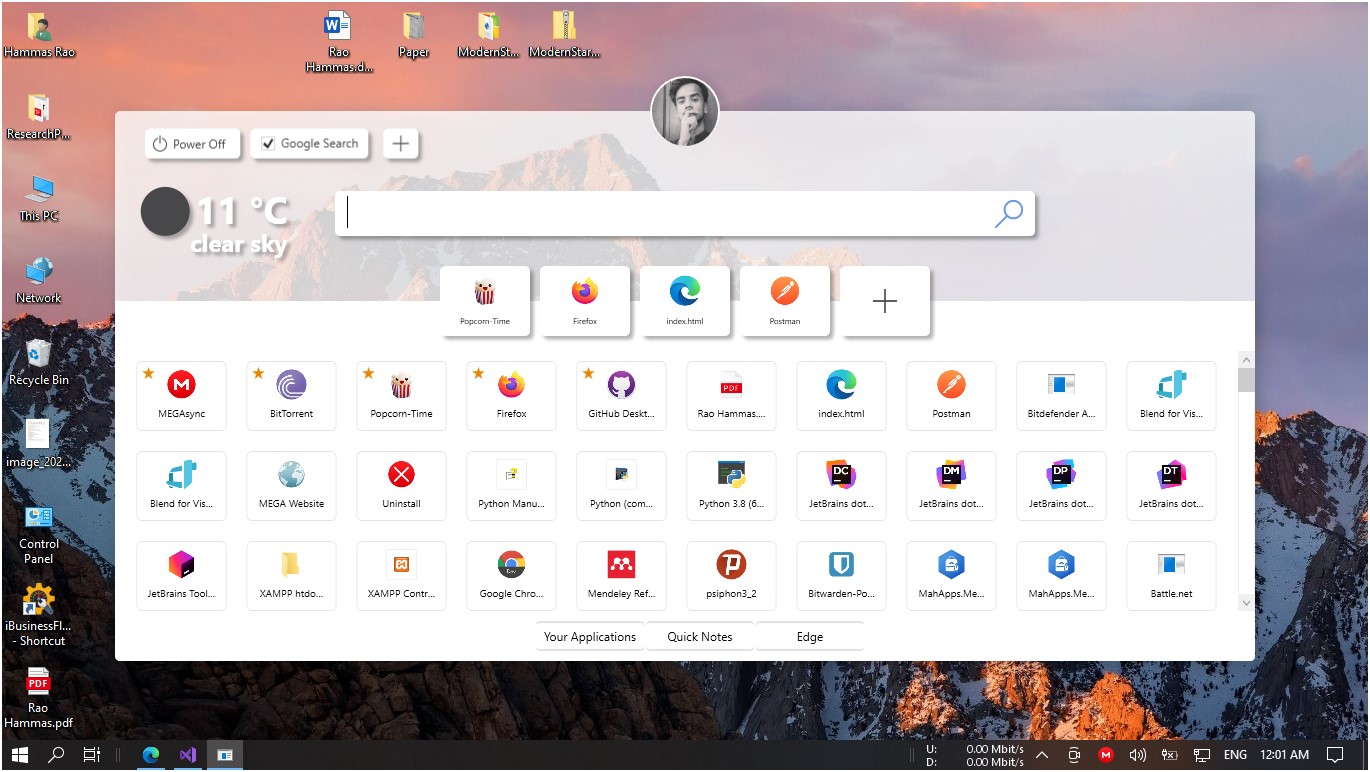
Task: Switch to the Your Applications tab
Action: click(x=590, y=636)
